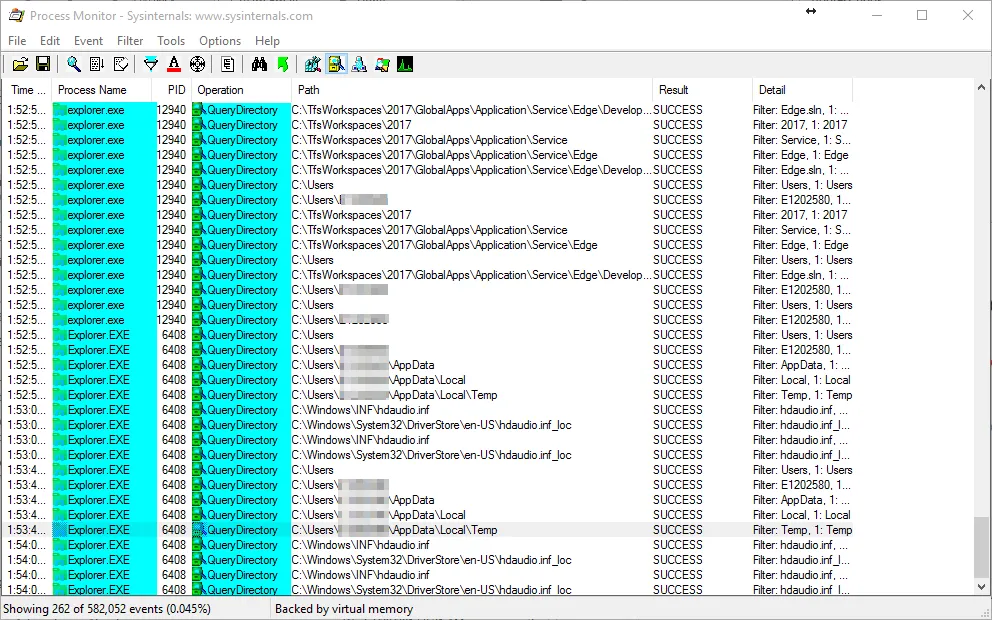Open Find with the binoculars icon
992x620 pixels.
tap(259, 64)
